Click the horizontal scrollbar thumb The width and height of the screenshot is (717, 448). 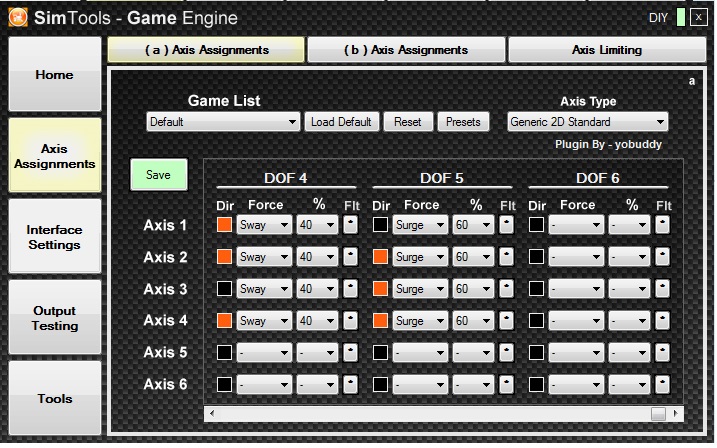pyautogui.click(x=658, y=414)
